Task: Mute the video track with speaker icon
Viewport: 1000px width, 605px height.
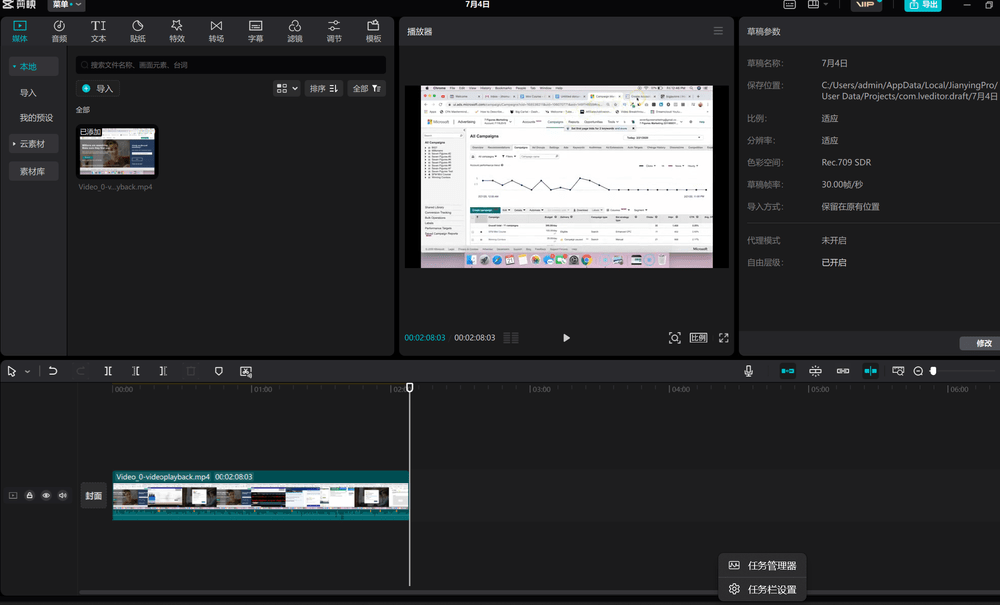Action: point(63,495)
